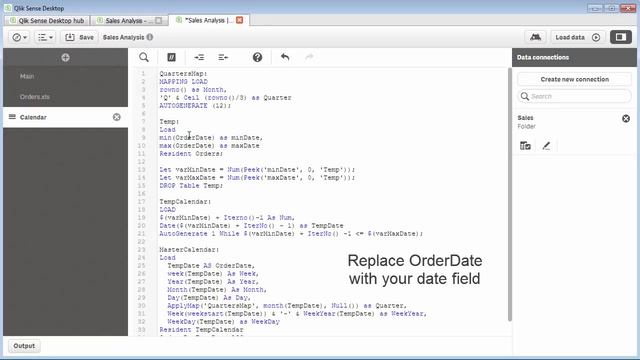The image size is (640, 360).
Task: Click Create new connection
Action: (574, 79)
